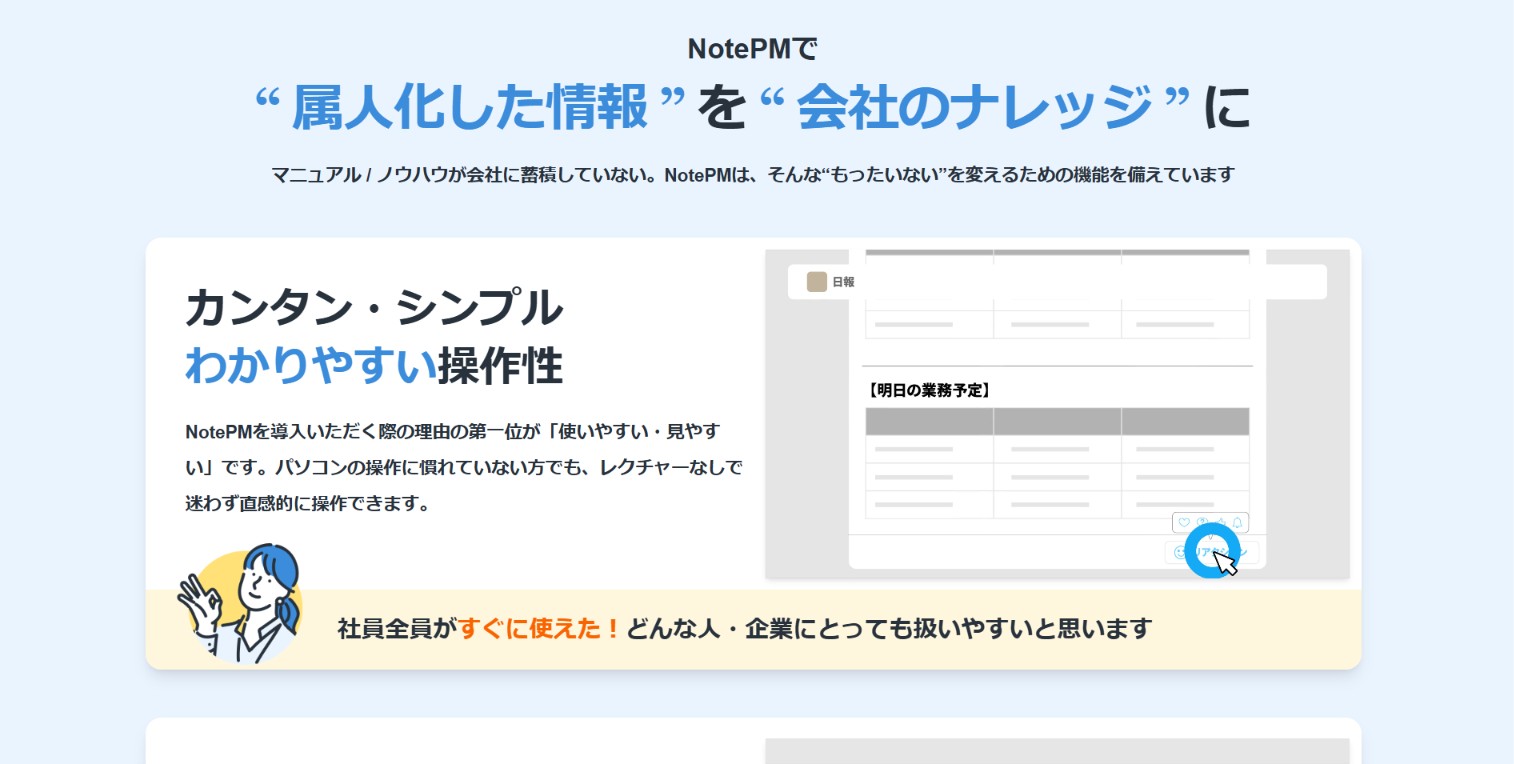Click the orange "すぐに使えた！" text
This screenshot has height=764, width=1514.
[540, 629]
